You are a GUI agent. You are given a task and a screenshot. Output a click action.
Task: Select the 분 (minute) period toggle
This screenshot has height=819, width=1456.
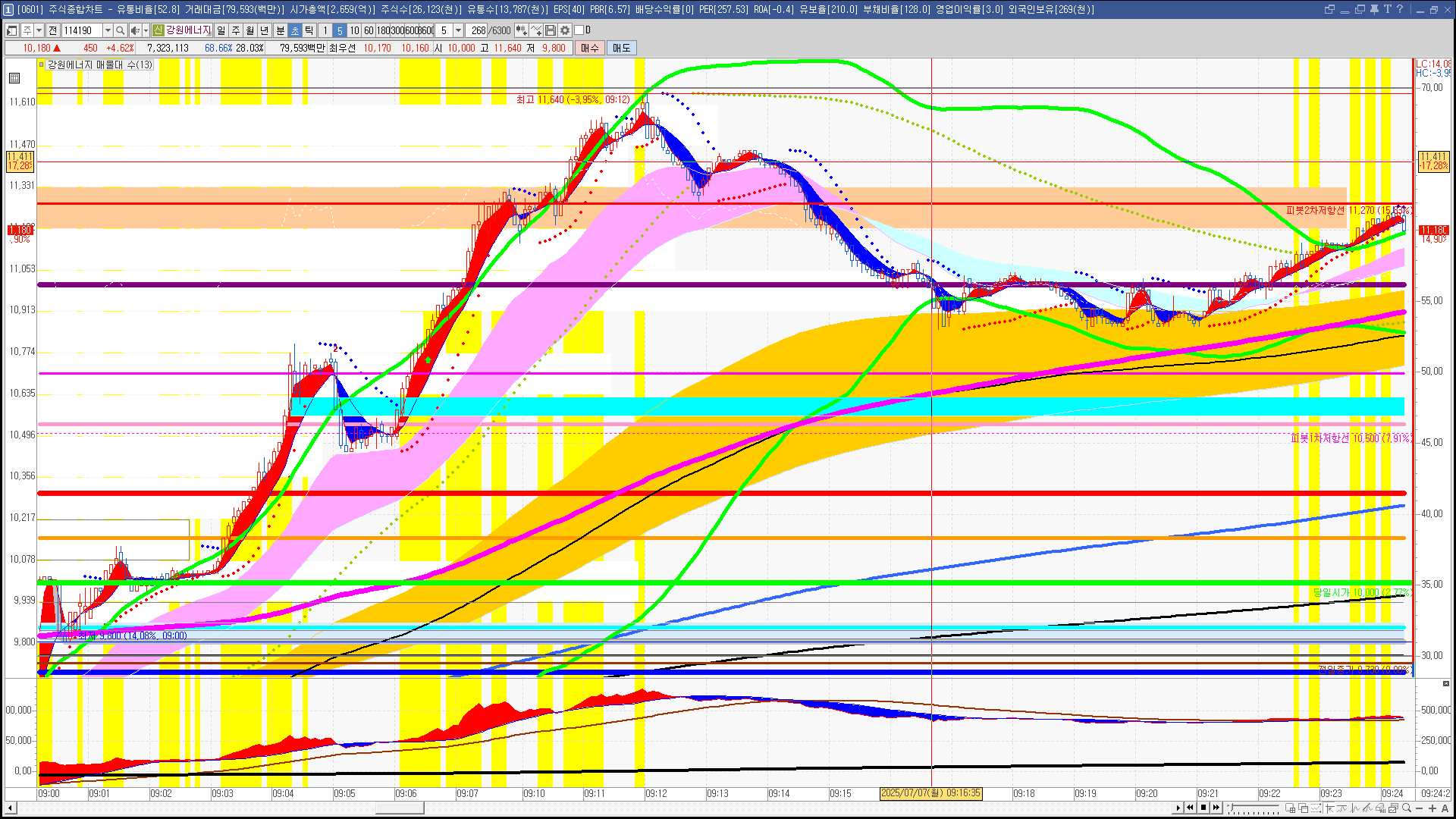pyautogui.click(x=280, y=30)
